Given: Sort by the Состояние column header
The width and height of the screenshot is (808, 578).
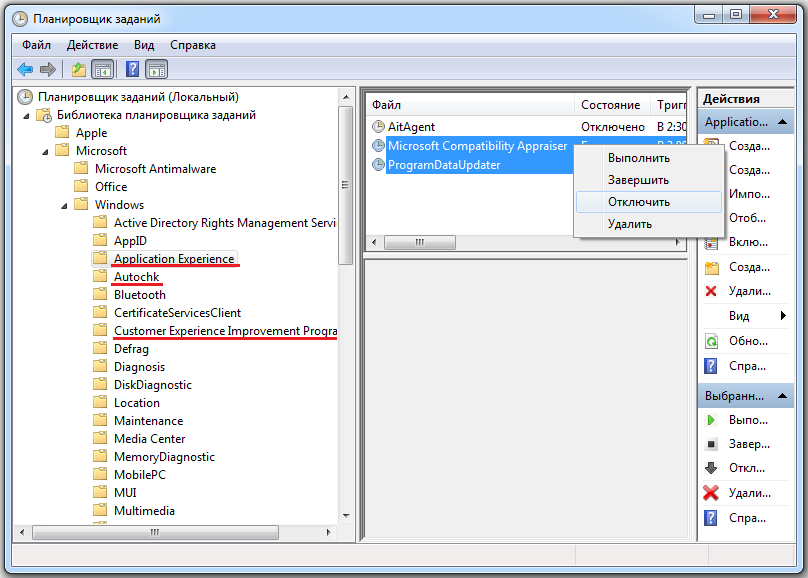Looking at the screenshot, I should point(612,105).
